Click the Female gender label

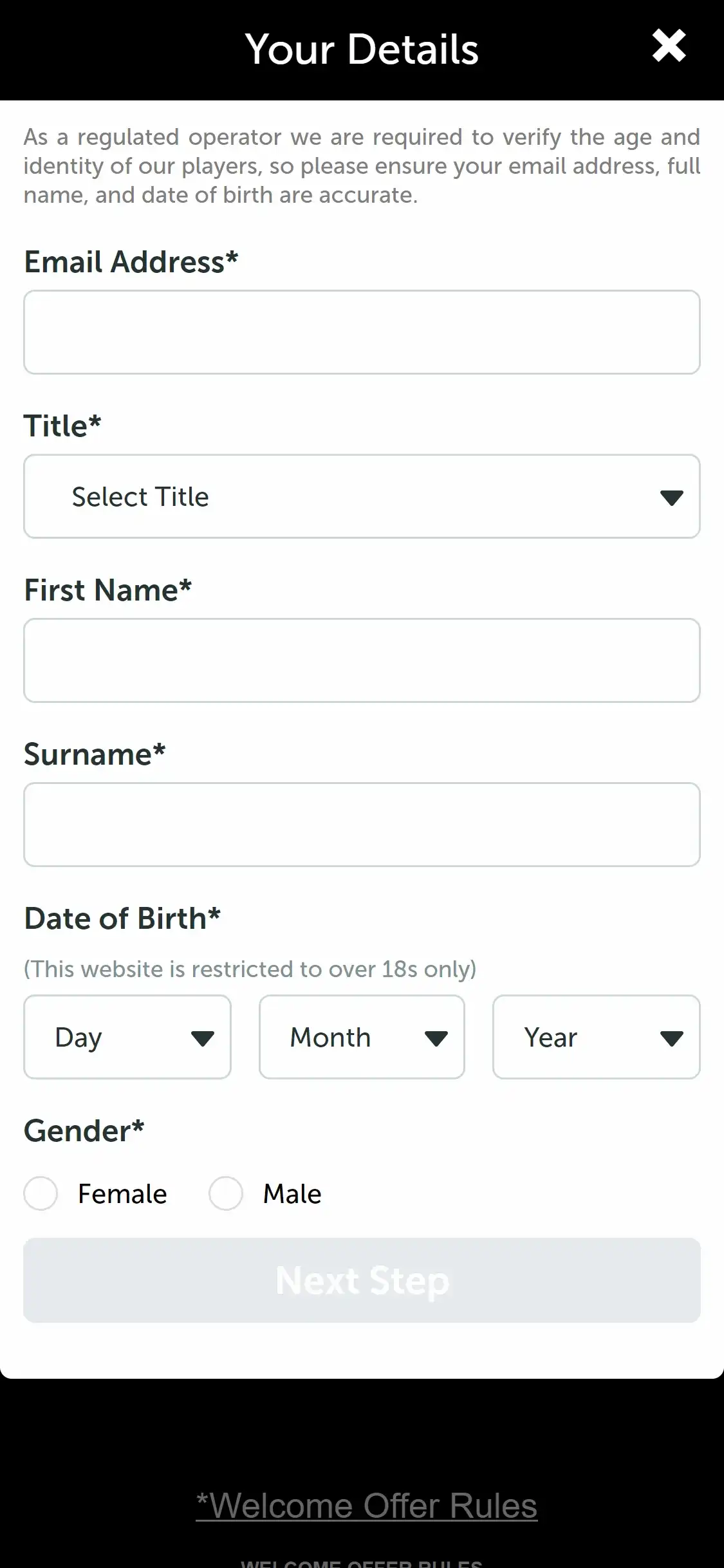pos(122,1194)
